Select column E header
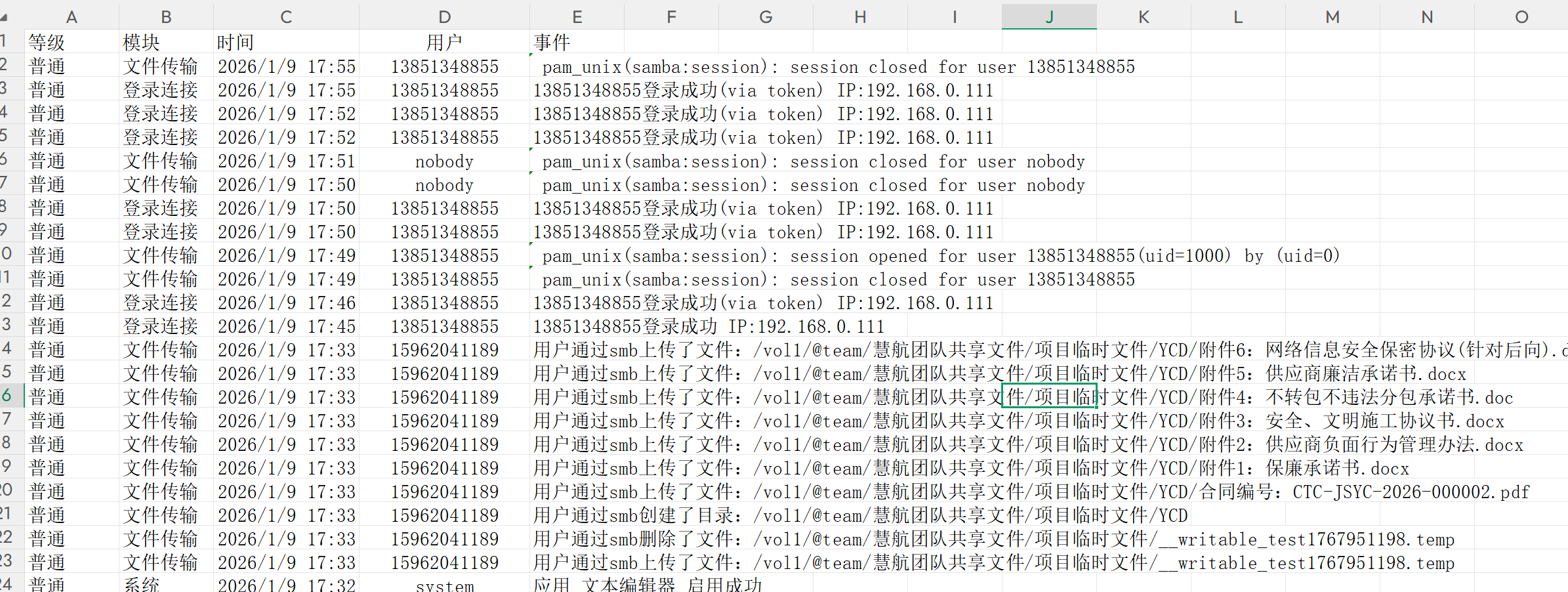Image resolution: width=1568 pixels, height=592 pixels. click(577, 17)
